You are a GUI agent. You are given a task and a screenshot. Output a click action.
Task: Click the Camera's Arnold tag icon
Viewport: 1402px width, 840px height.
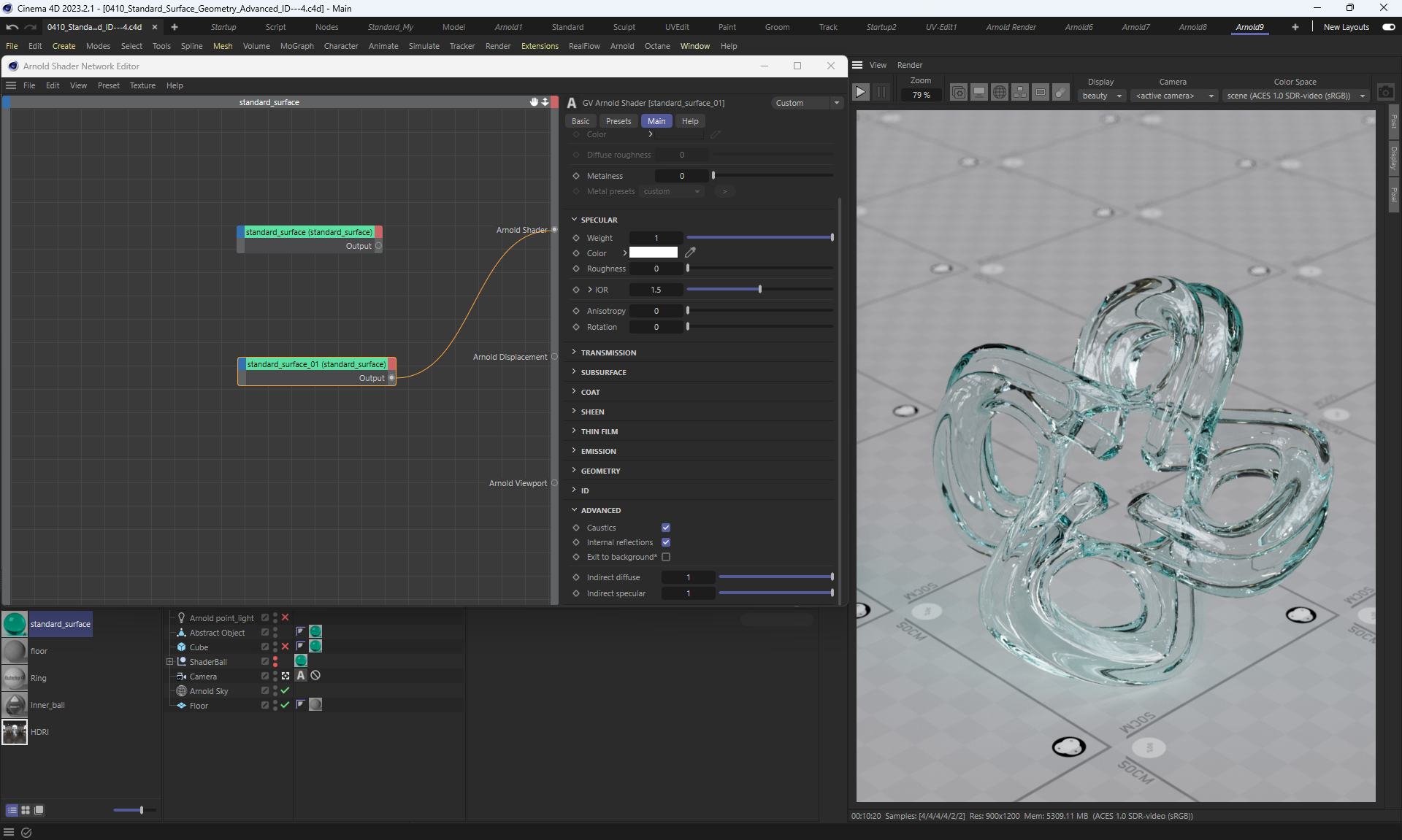pos(301,676)
